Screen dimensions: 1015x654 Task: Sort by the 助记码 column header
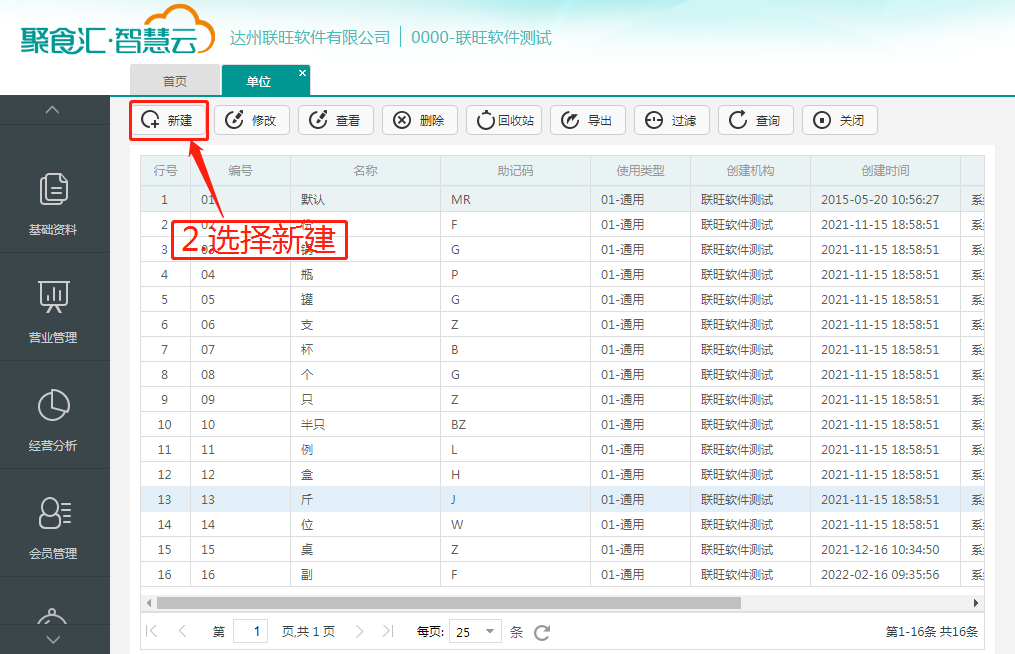coord(515,171)
